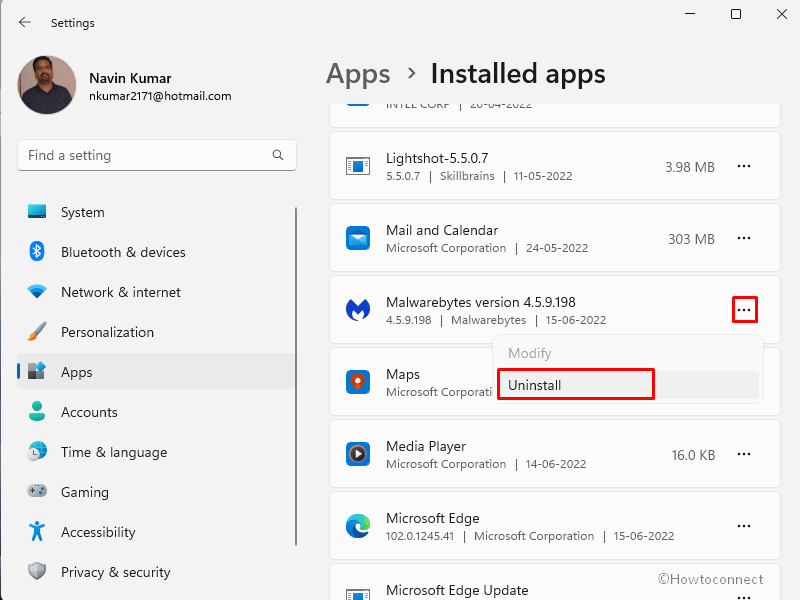Click the Microsoft Edge app name
Viewport: 800px width, 600px height.
(433, 518)
